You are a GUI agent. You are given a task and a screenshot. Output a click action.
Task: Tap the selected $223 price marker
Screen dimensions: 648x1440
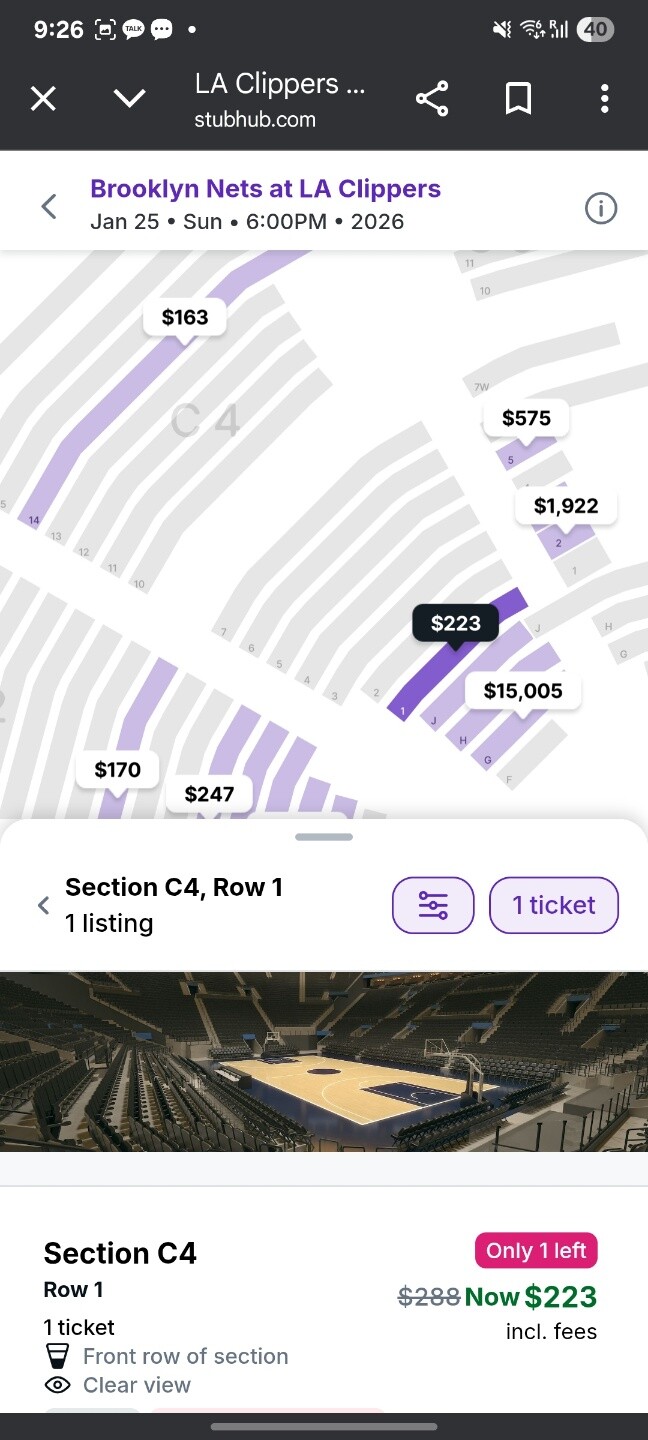coord(455,624)
